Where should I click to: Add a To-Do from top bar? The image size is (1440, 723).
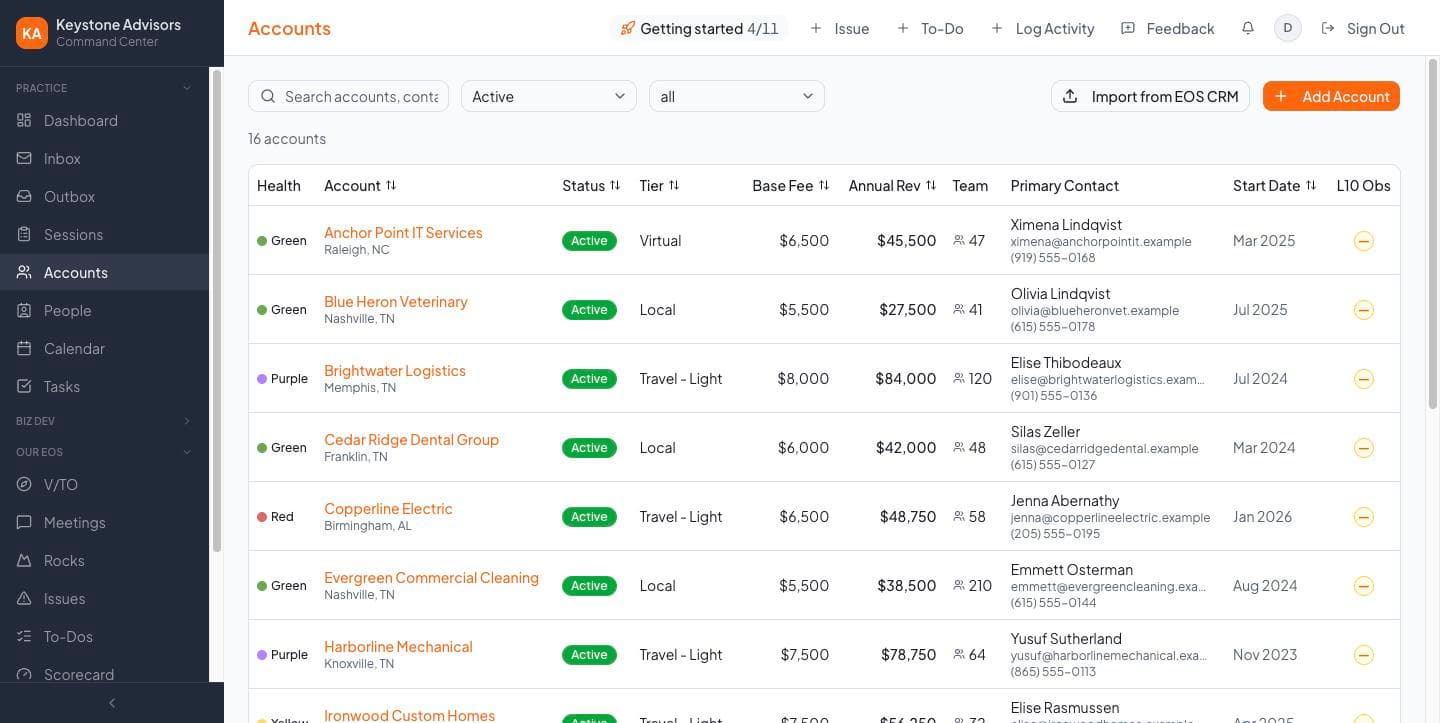point(930,28)
